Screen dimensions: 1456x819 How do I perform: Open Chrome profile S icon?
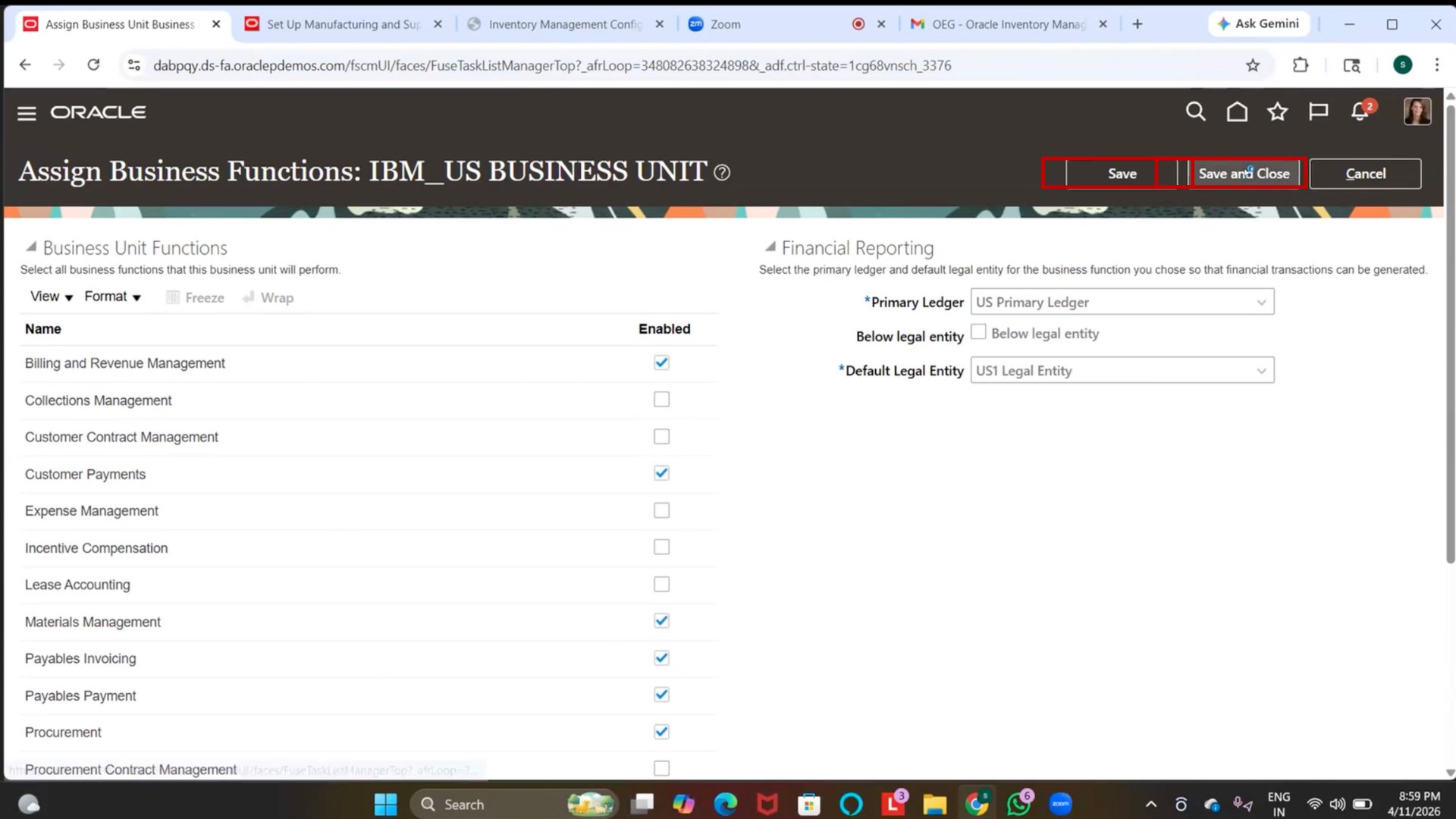click(x=1403, y=65)
